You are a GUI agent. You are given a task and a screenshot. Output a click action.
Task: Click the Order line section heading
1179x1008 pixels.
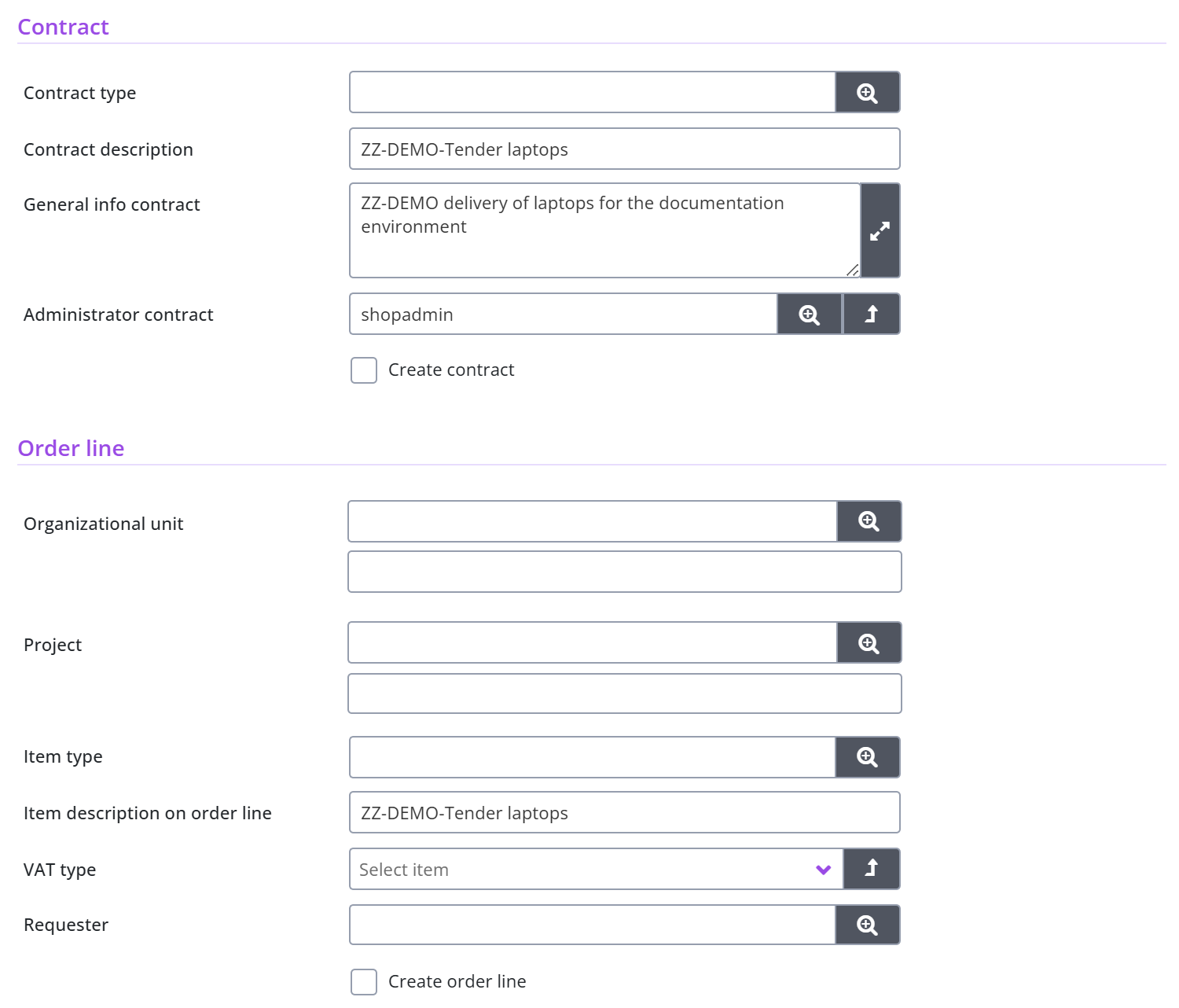[71, 448]
